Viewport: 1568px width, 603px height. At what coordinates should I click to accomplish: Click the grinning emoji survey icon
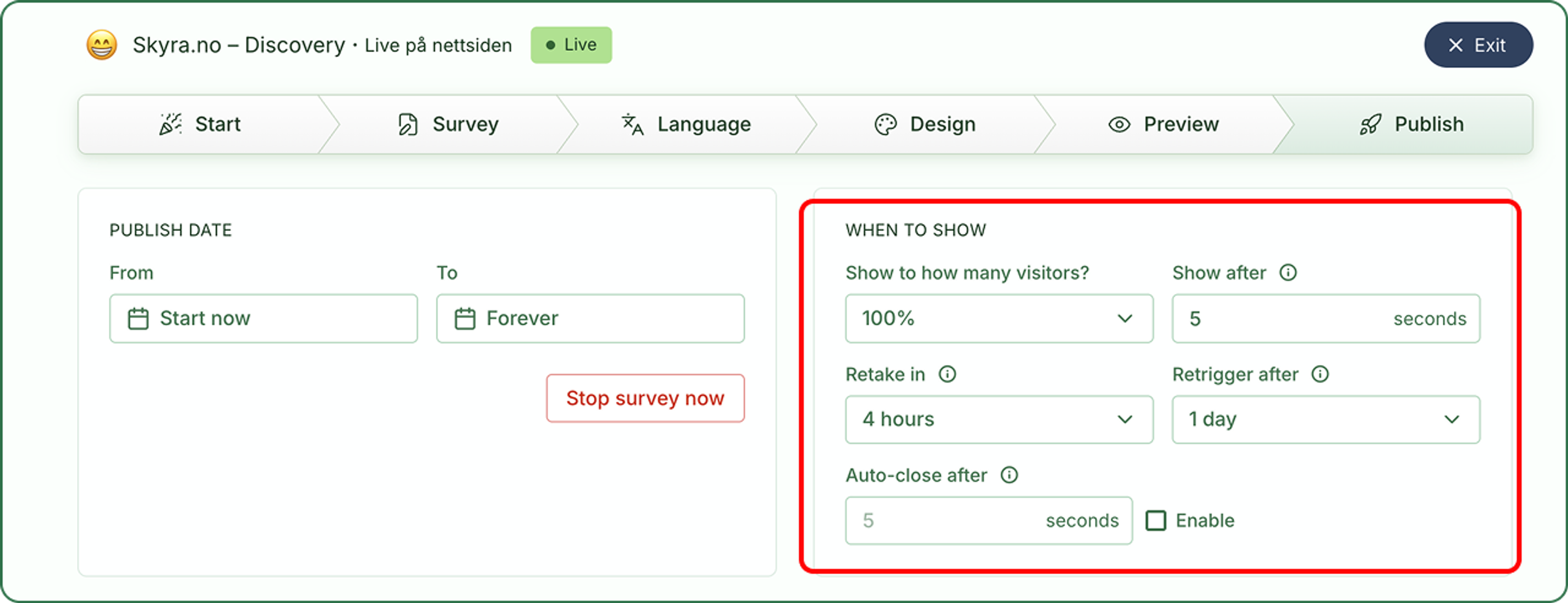102,45
